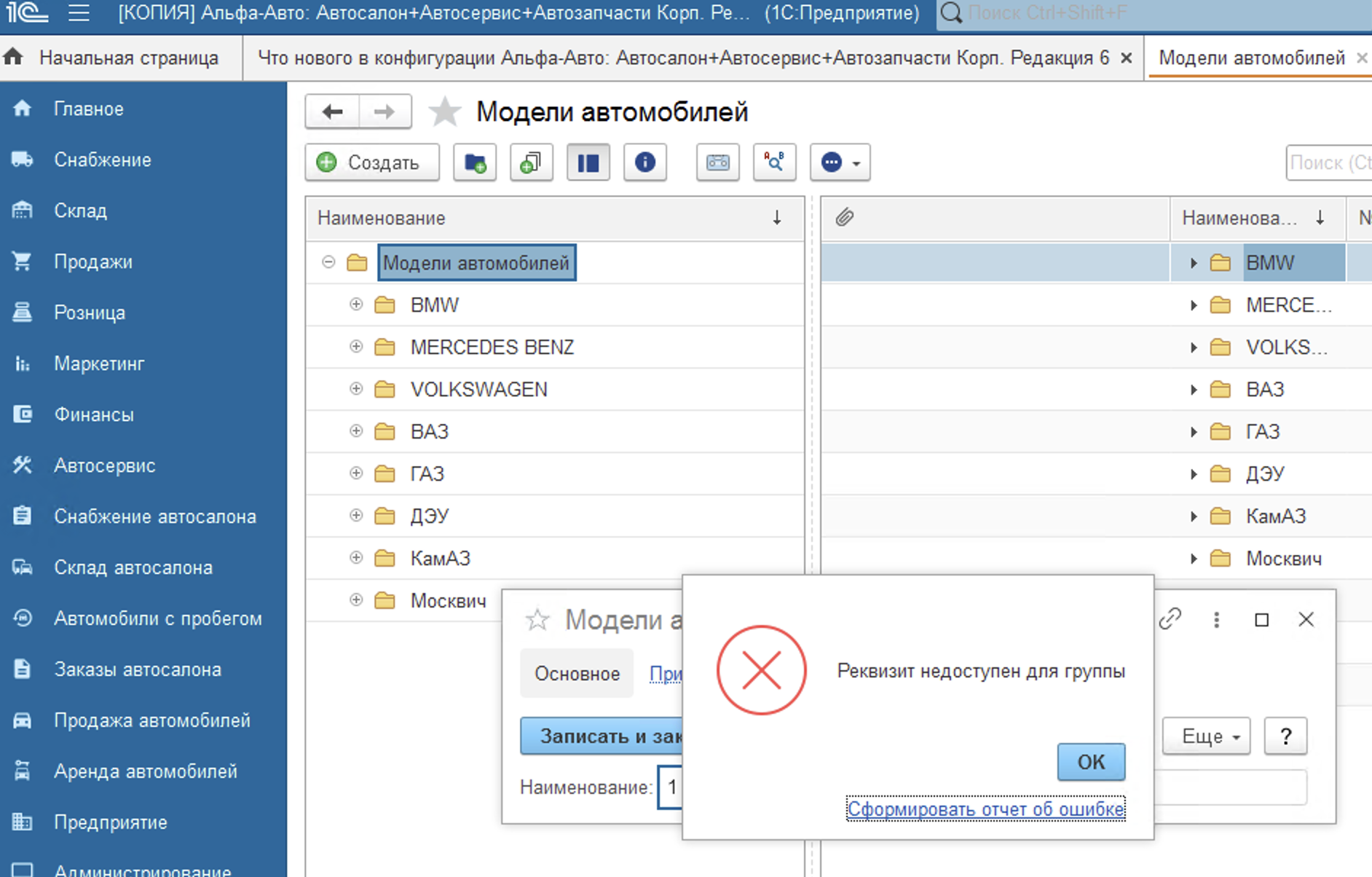Select VOLKSWAGEN folder in left tree
The image size is (1372, 877).
pos(478,389)
